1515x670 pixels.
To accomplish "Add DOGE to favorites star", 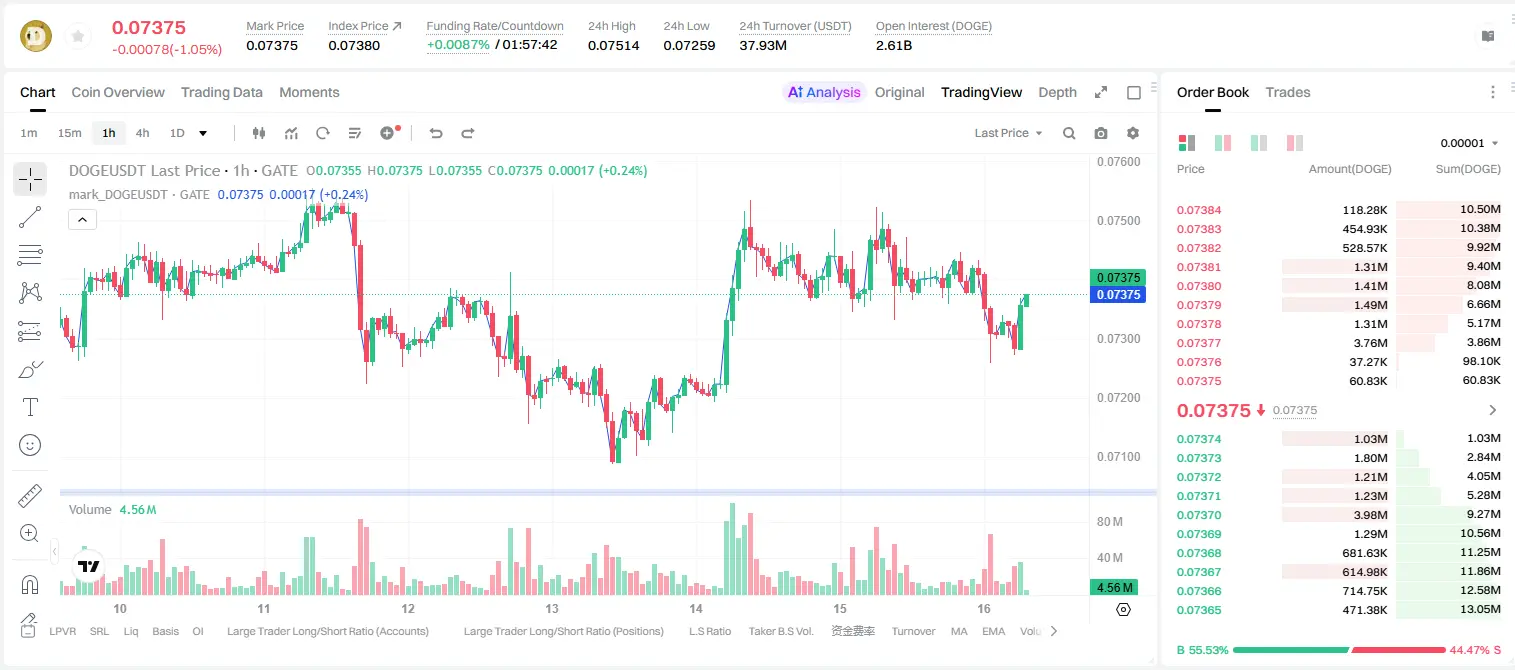I will (x=78, y=37).
